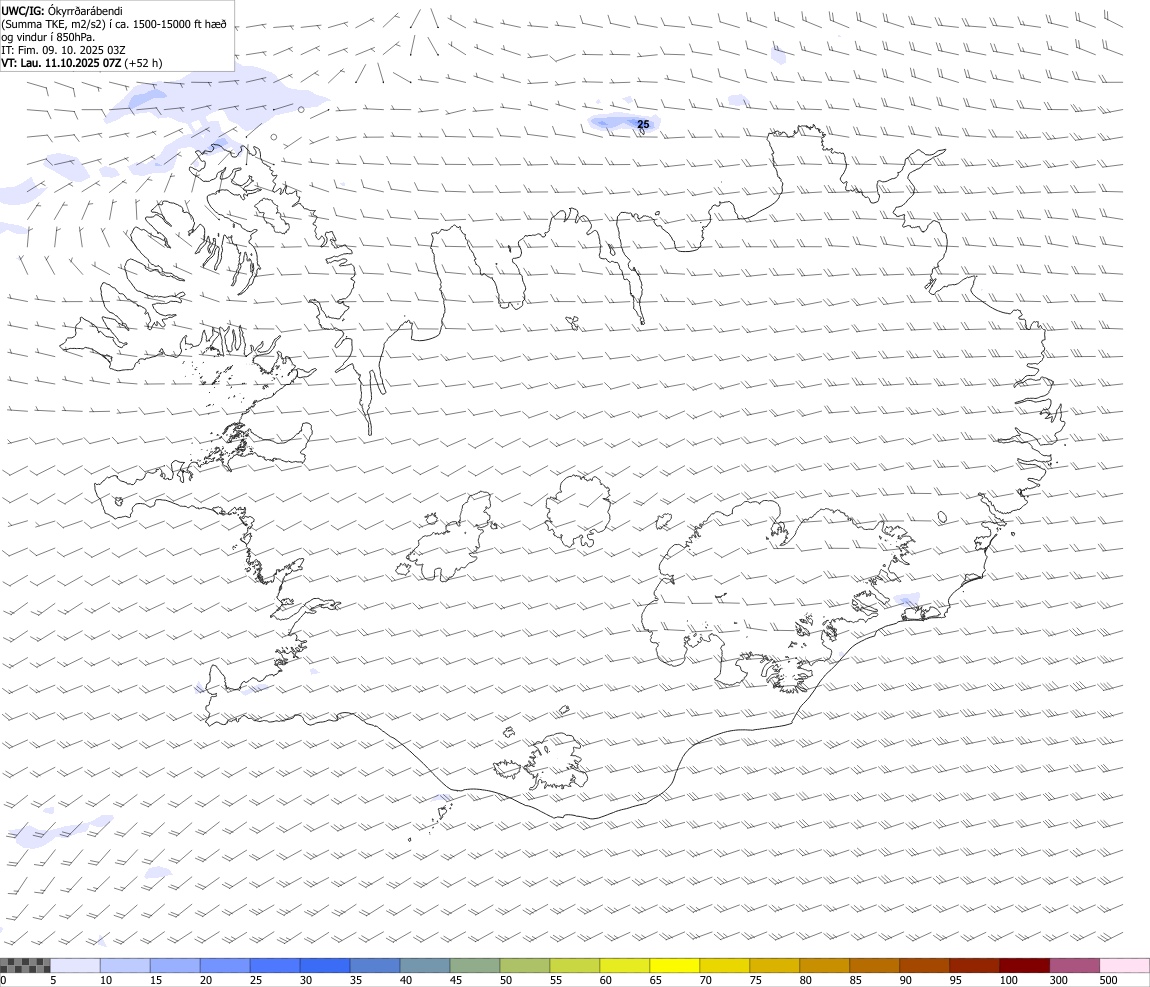Select the 65–70 yellow legend swatch
This screenshot has height=987, width=1150.
point(675,965)
